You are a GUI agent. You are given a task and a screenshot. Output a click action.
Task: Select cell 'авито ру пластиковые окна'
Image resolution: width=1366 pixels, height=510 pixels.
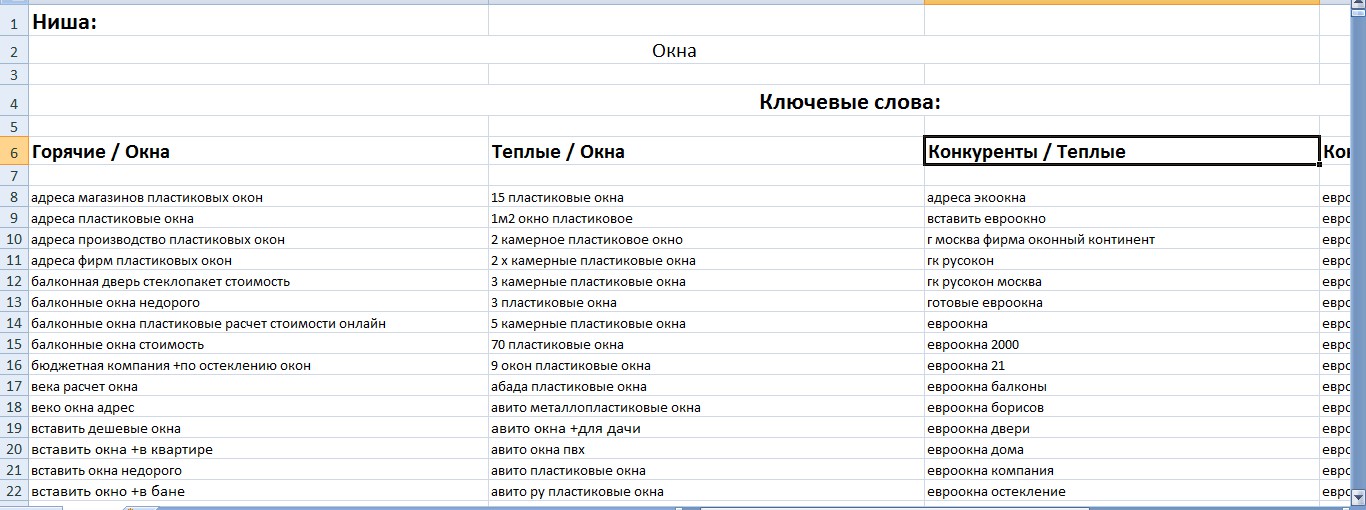[x=706, y=491]
